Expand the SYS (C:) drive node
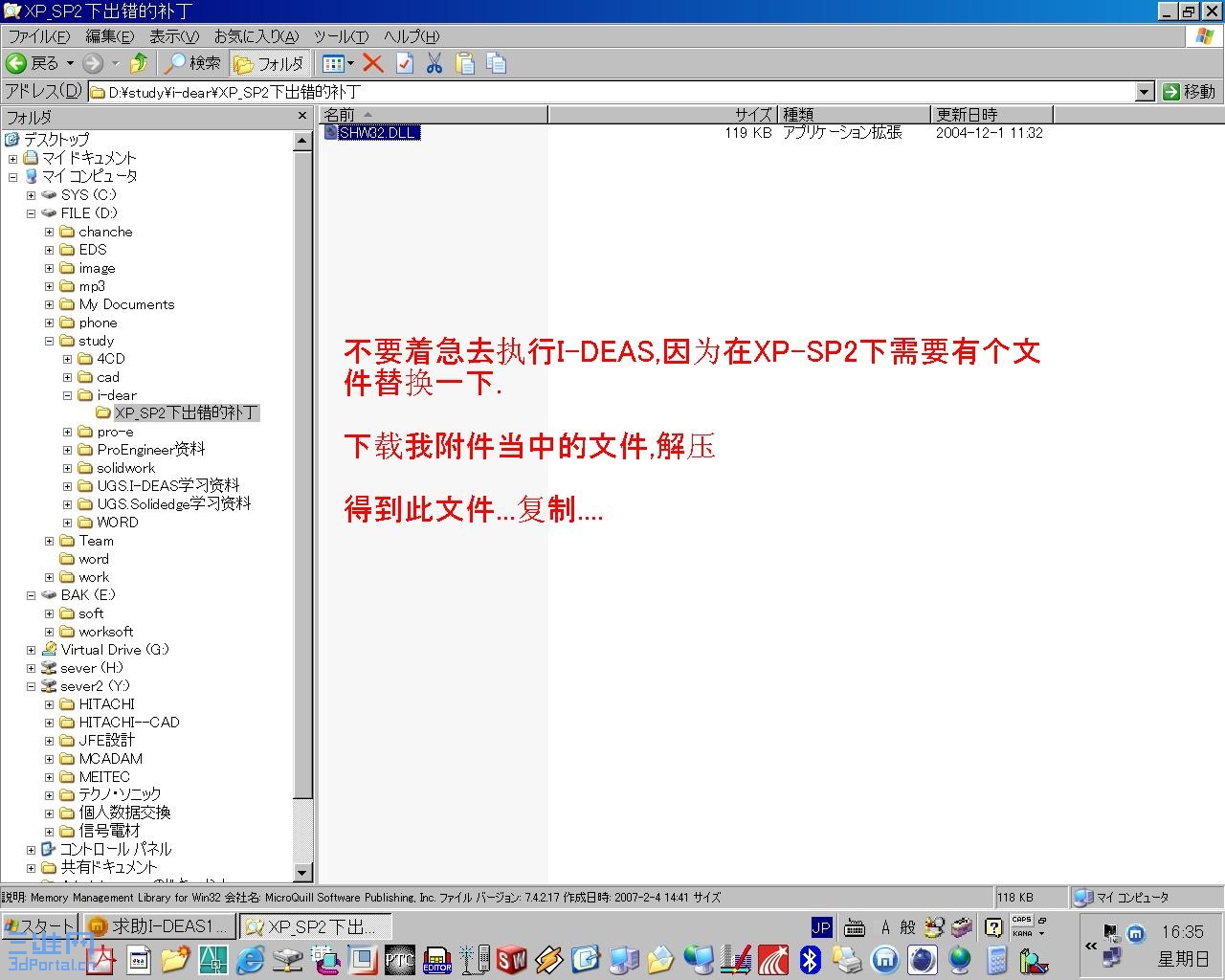 point(31,195)
